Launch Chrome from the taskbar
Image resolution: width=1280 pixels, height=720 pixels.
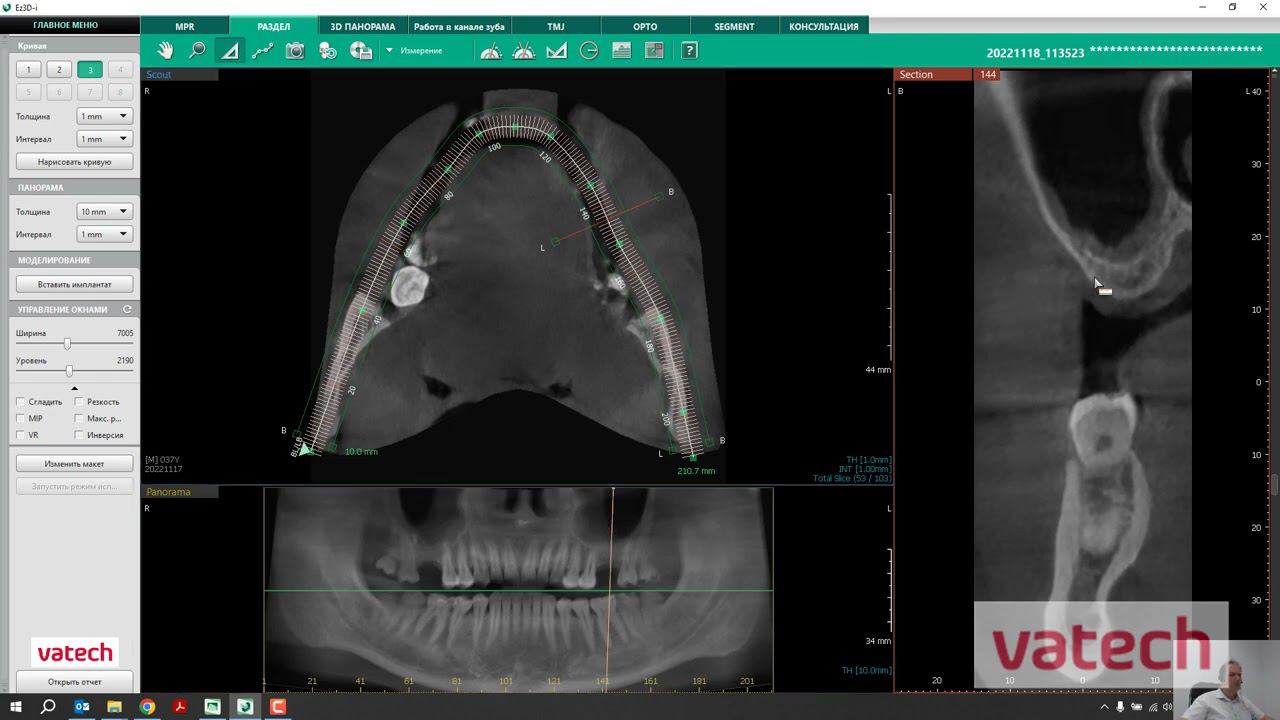(x=147, y=707)
